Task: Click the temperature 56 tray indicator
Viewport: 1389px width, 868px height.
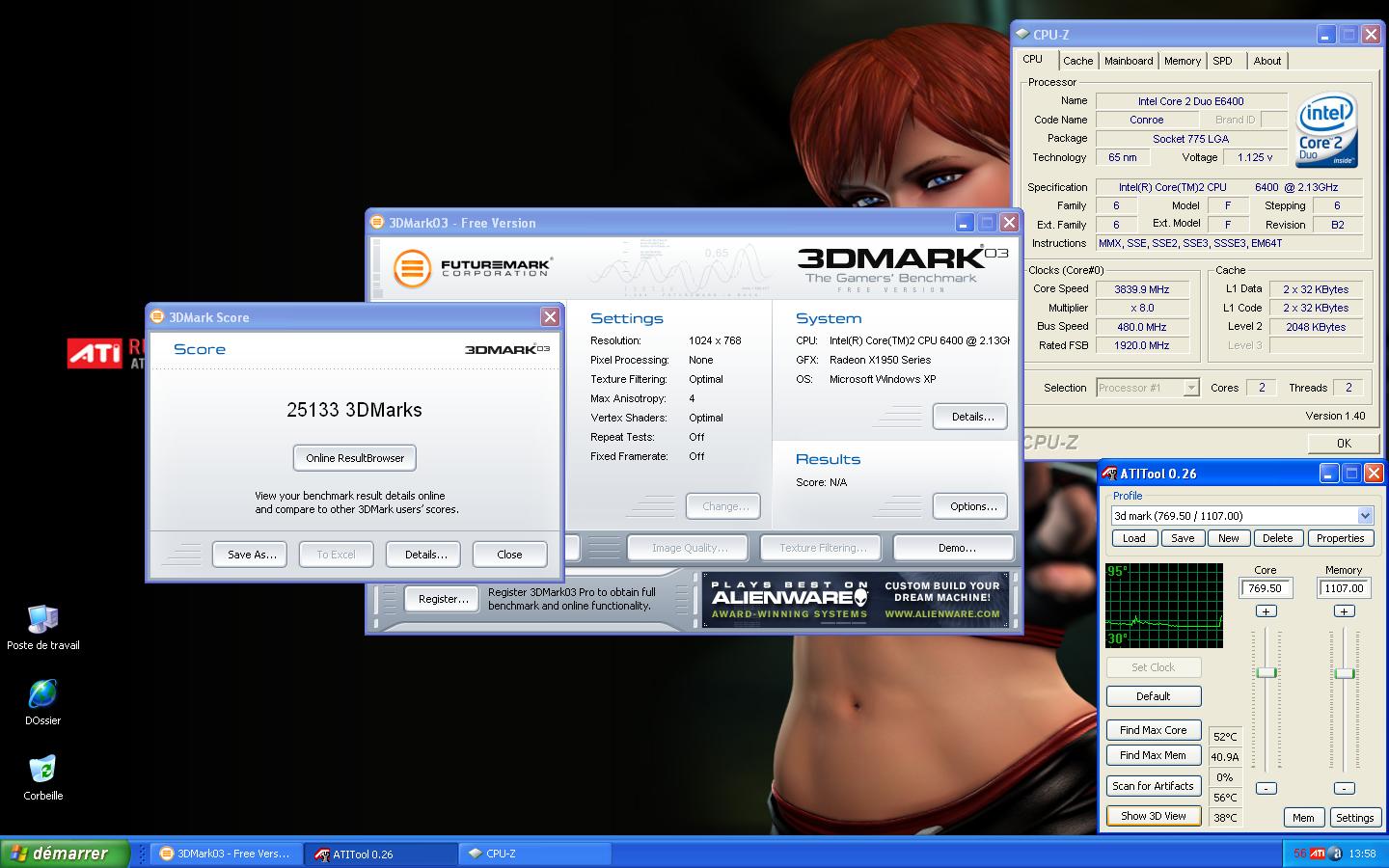Action: pyautogui.click(x=1299, y=853)
